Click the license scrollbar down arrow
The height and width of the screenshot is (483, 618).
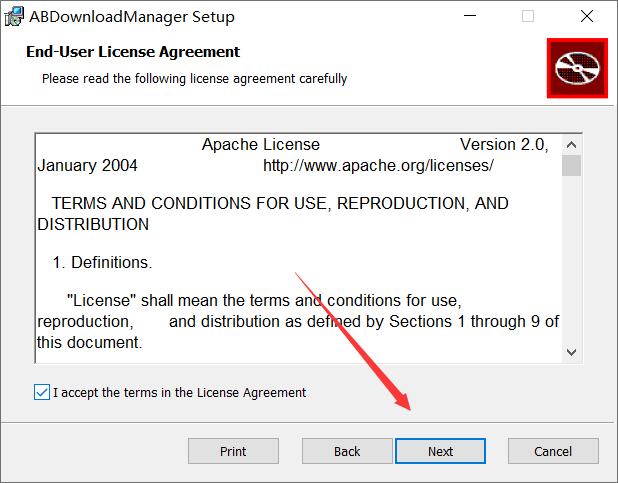[571, 351]
